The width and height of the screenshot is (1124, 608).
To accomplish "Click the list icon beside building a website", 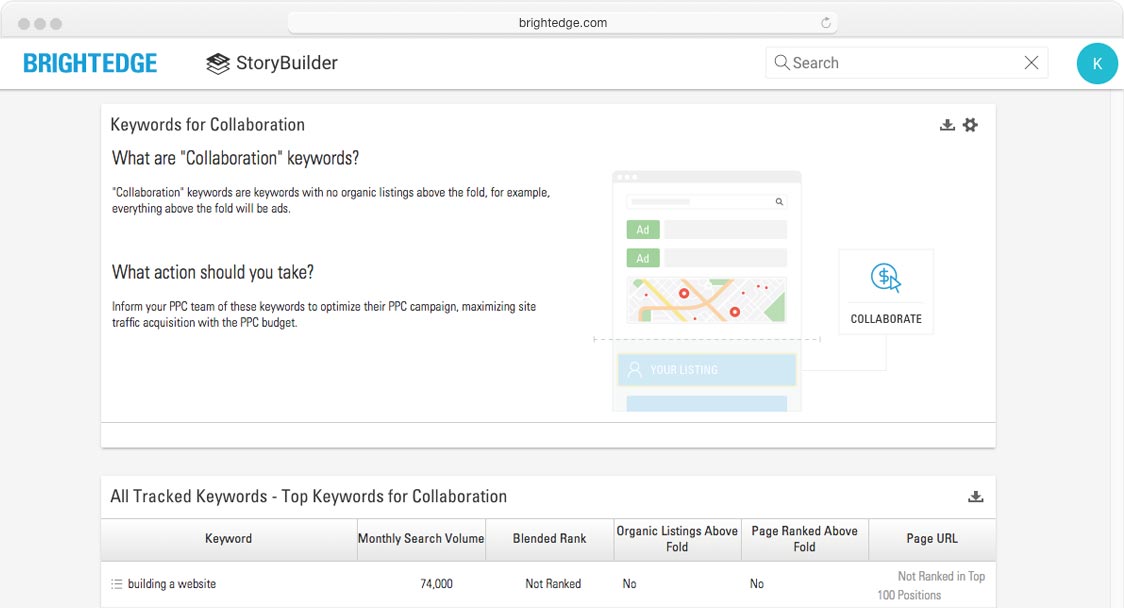I will [116, 584].
